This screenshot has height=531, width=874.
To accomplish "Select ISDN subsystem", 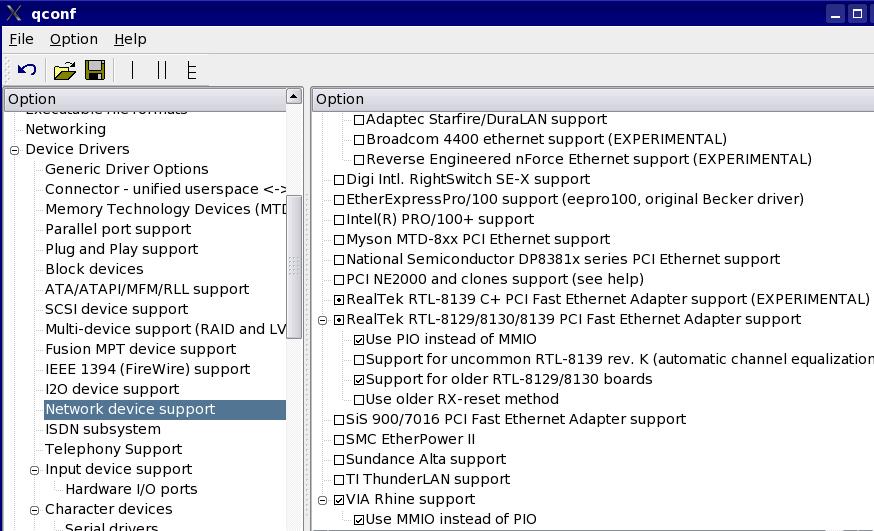I will 103,430.
